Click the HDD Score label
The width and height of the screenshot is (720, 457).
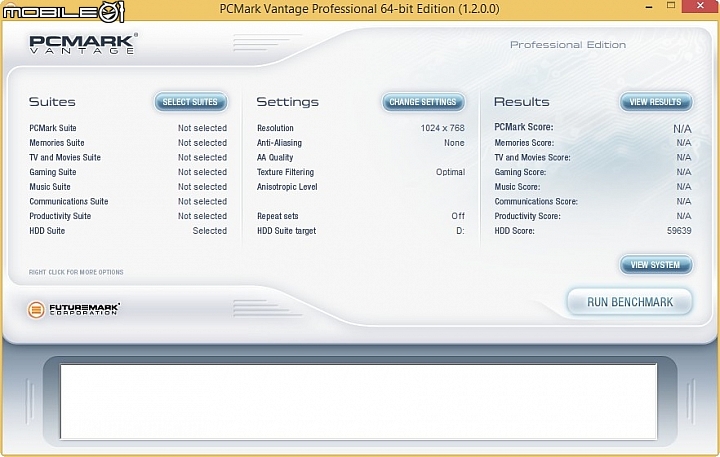point(514,231)
